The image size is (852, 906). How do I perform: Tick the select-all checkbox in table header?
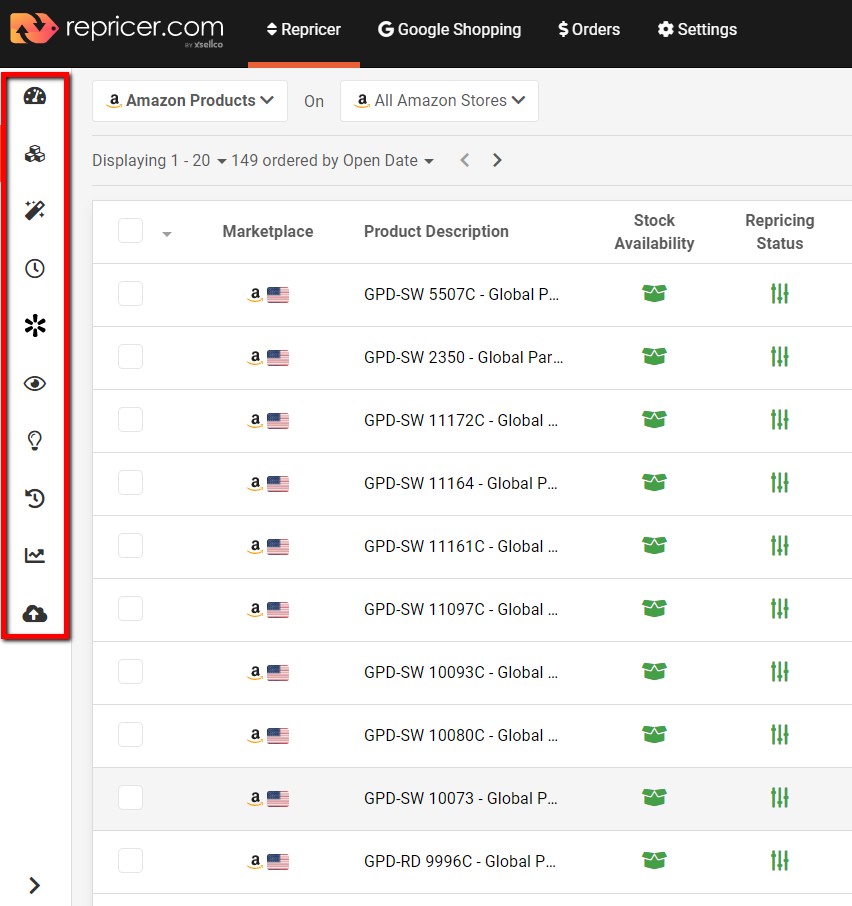[131, 231]
